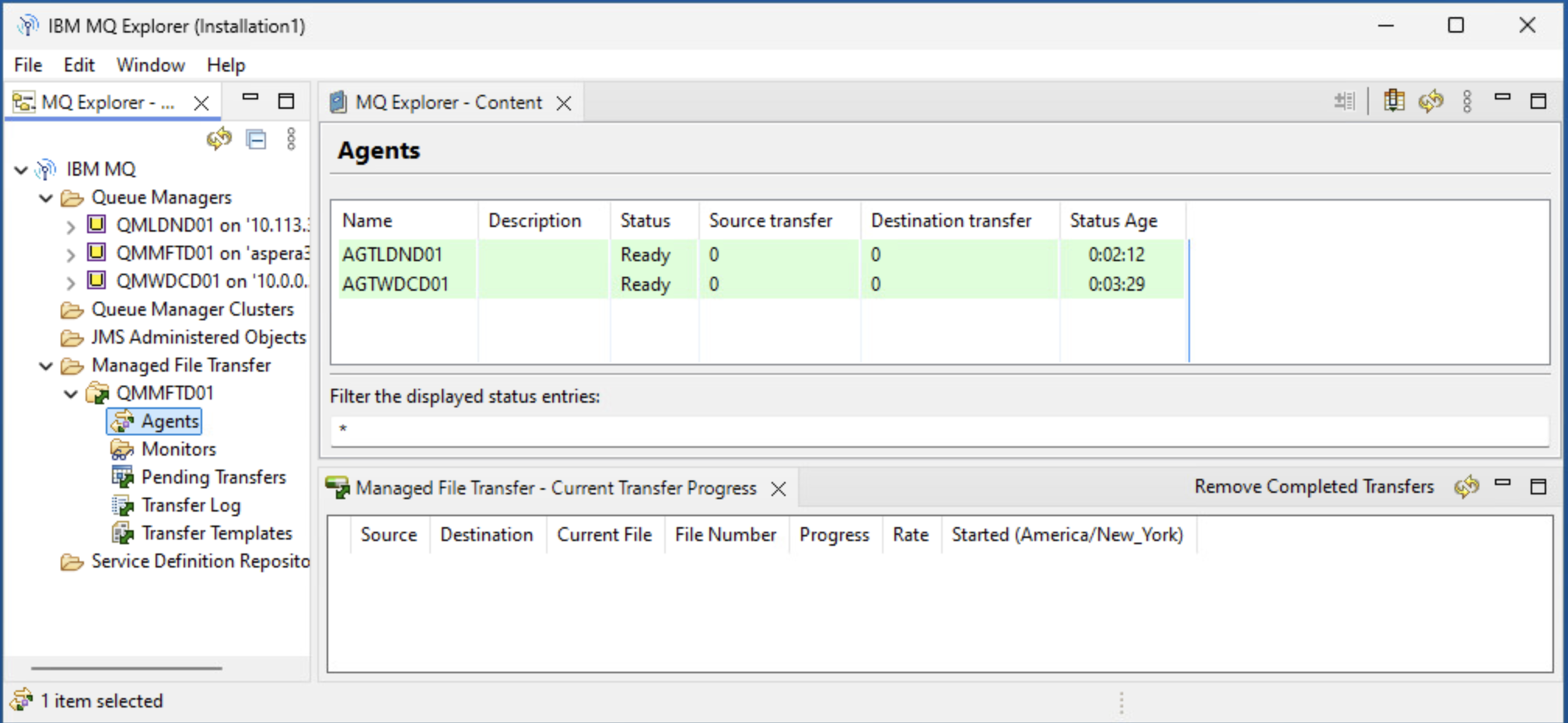Click the IBM MQ Explorer title bar icon
This screenshot has width=1568, height=723.
(x=28, y=26)
